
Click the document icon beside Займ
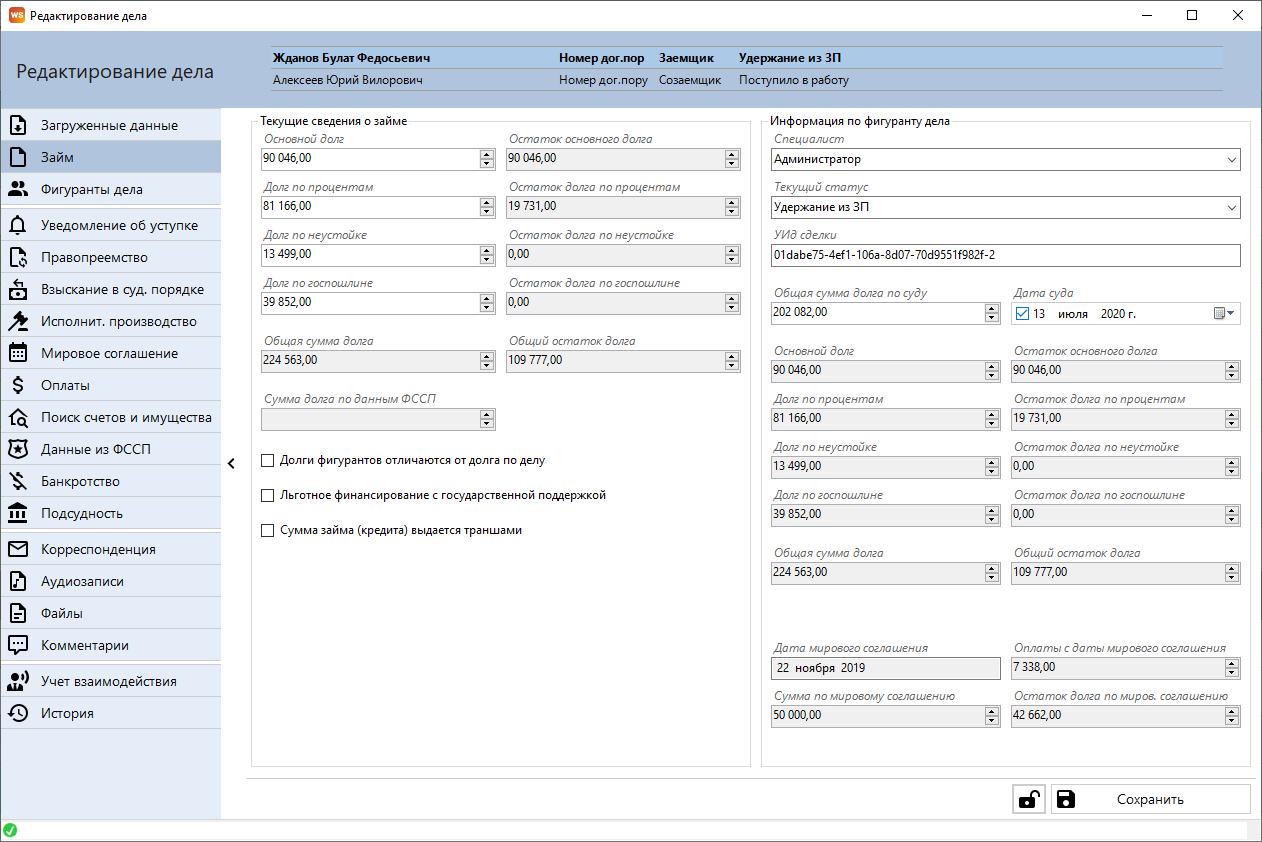pos(18,157)
